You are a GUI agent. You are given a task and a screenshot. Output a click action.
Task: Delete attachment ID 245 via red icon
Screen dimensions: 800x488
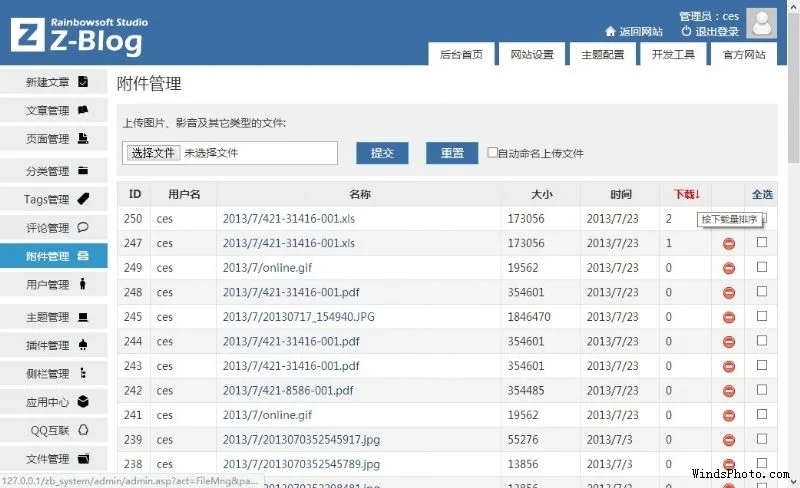(x=729, y=317)
